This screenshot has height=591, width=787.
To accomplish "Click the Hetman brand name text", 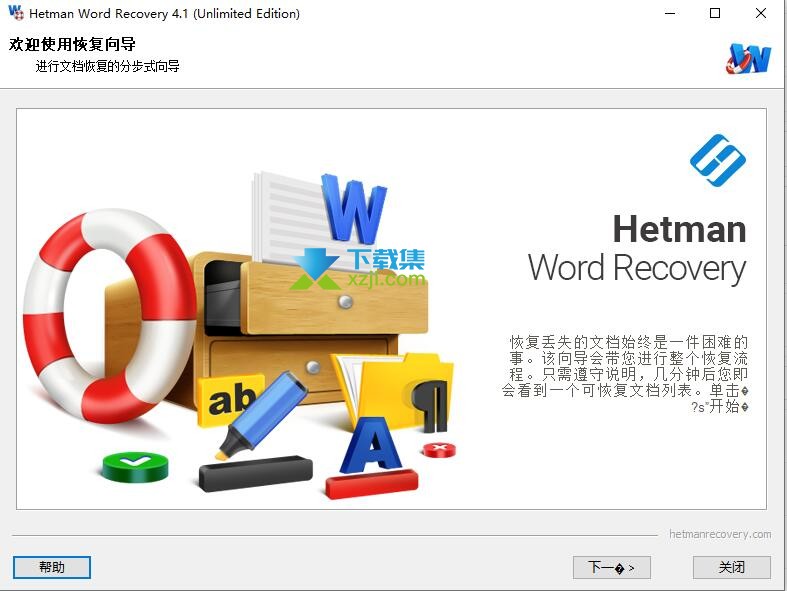I will 679,229.
